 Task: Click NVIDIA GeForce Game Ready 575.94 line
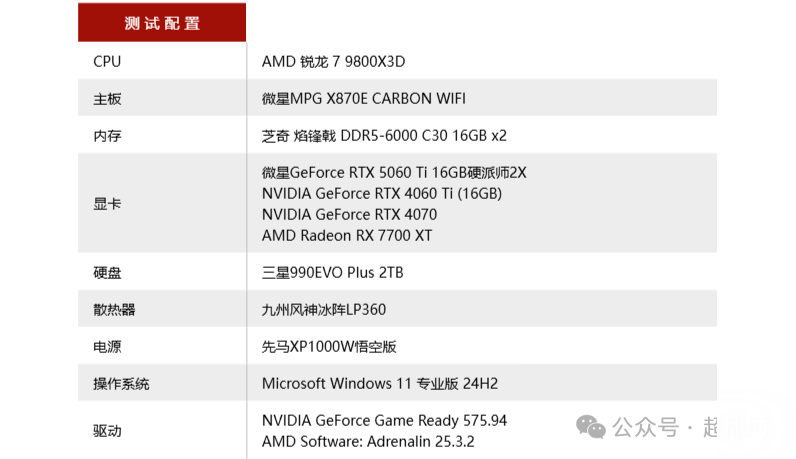coord(384,420)
